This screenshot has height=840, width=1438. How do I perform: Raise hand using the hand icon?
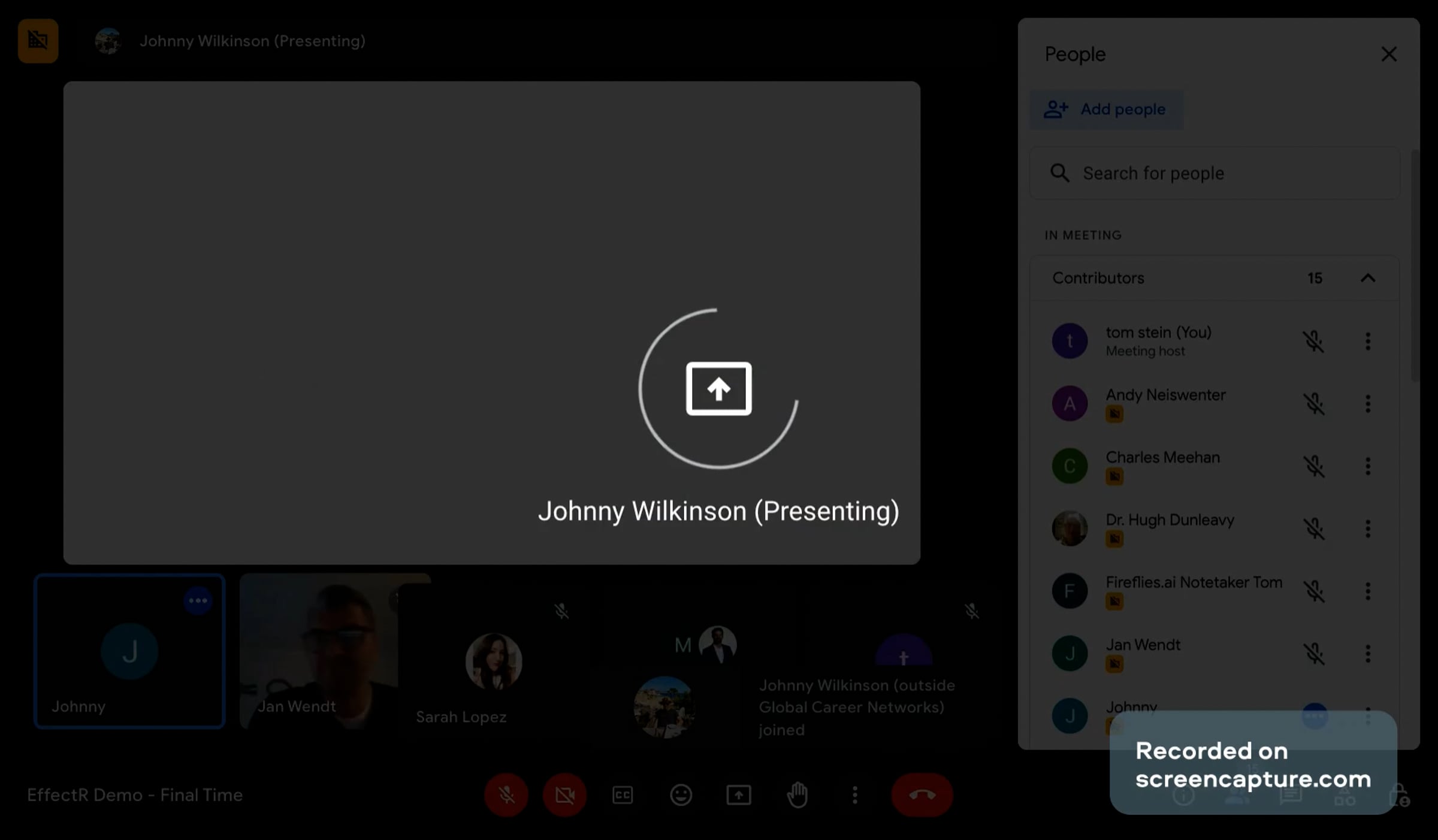coord(797,795)
